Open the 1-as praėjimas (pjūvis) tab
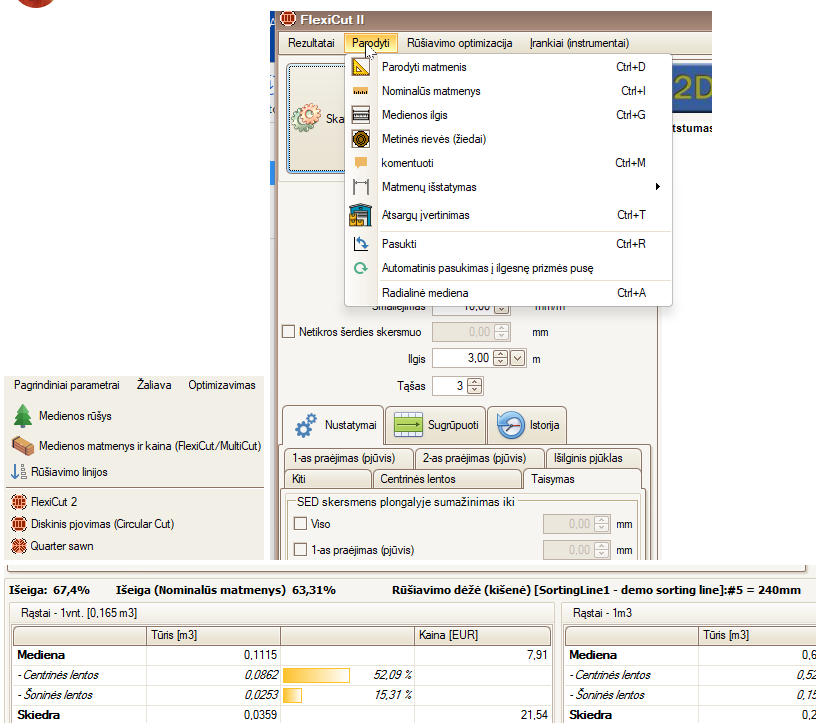This screenshot has height=725, width=821. [x=349, y=459]
